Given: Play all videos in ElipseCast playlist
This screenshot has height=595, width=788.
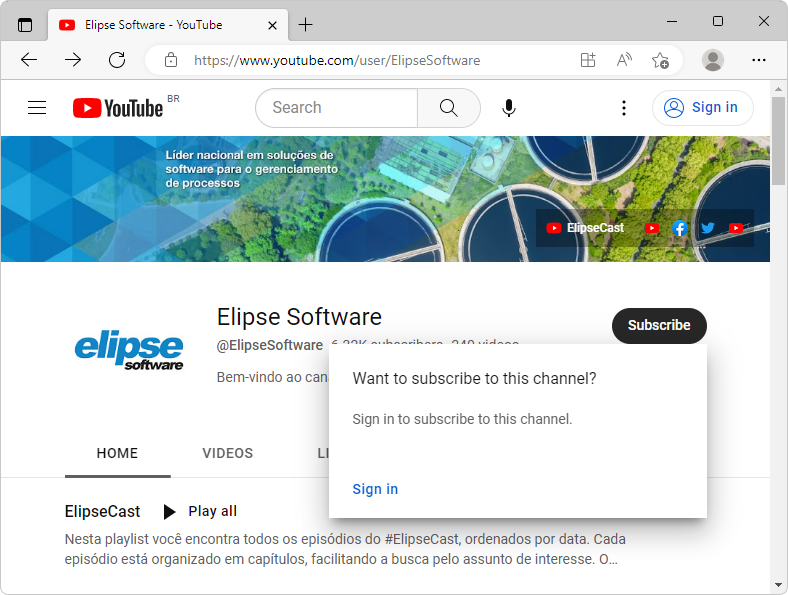Looking at the screenshot, I should pyautogui.click(x=200, y=511).
